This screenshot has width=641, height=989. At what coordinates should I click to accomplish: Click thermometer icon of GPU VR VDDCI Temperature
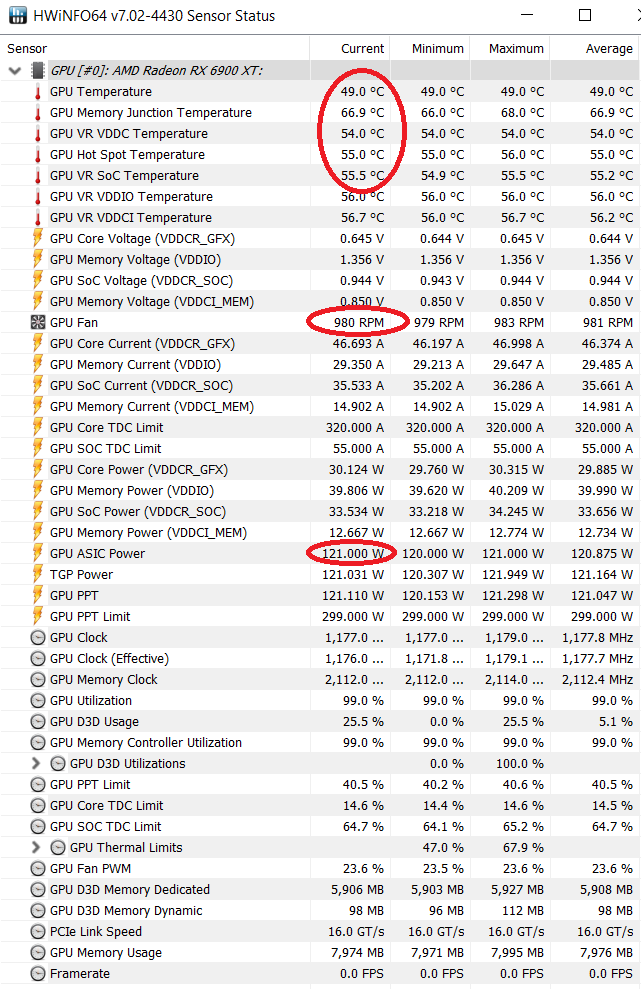coord(38,218)
